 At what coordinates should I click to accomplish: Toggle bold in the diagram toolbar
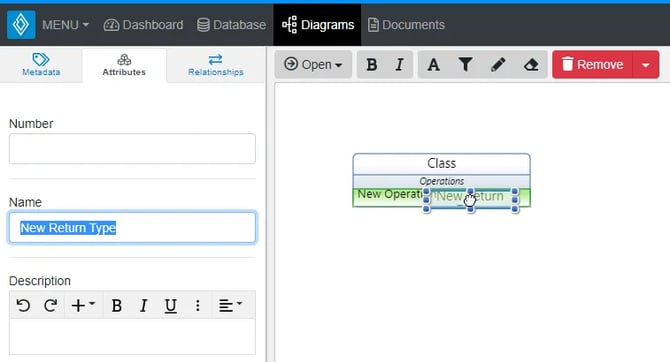click(x=372, y=65)
